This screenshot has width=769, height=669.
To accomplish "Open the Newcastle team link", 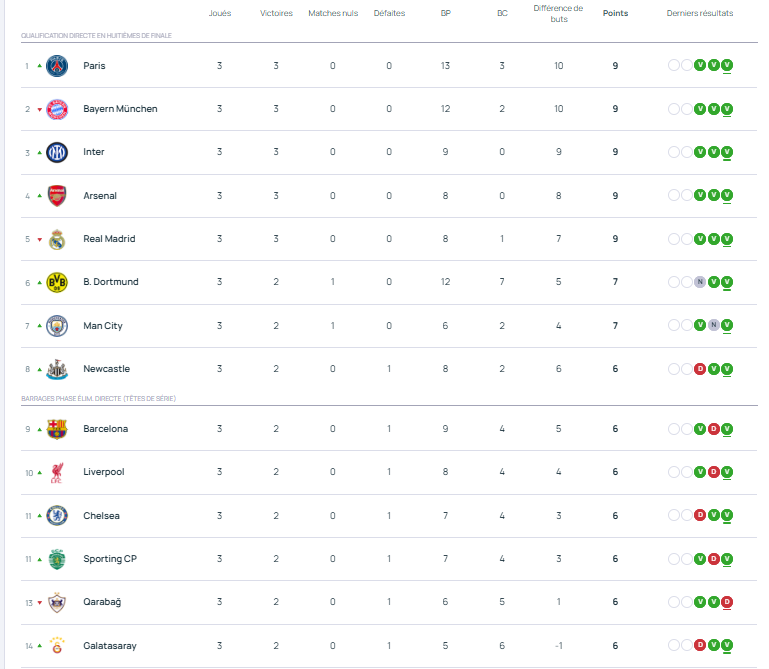I will [x=106, y=369].
